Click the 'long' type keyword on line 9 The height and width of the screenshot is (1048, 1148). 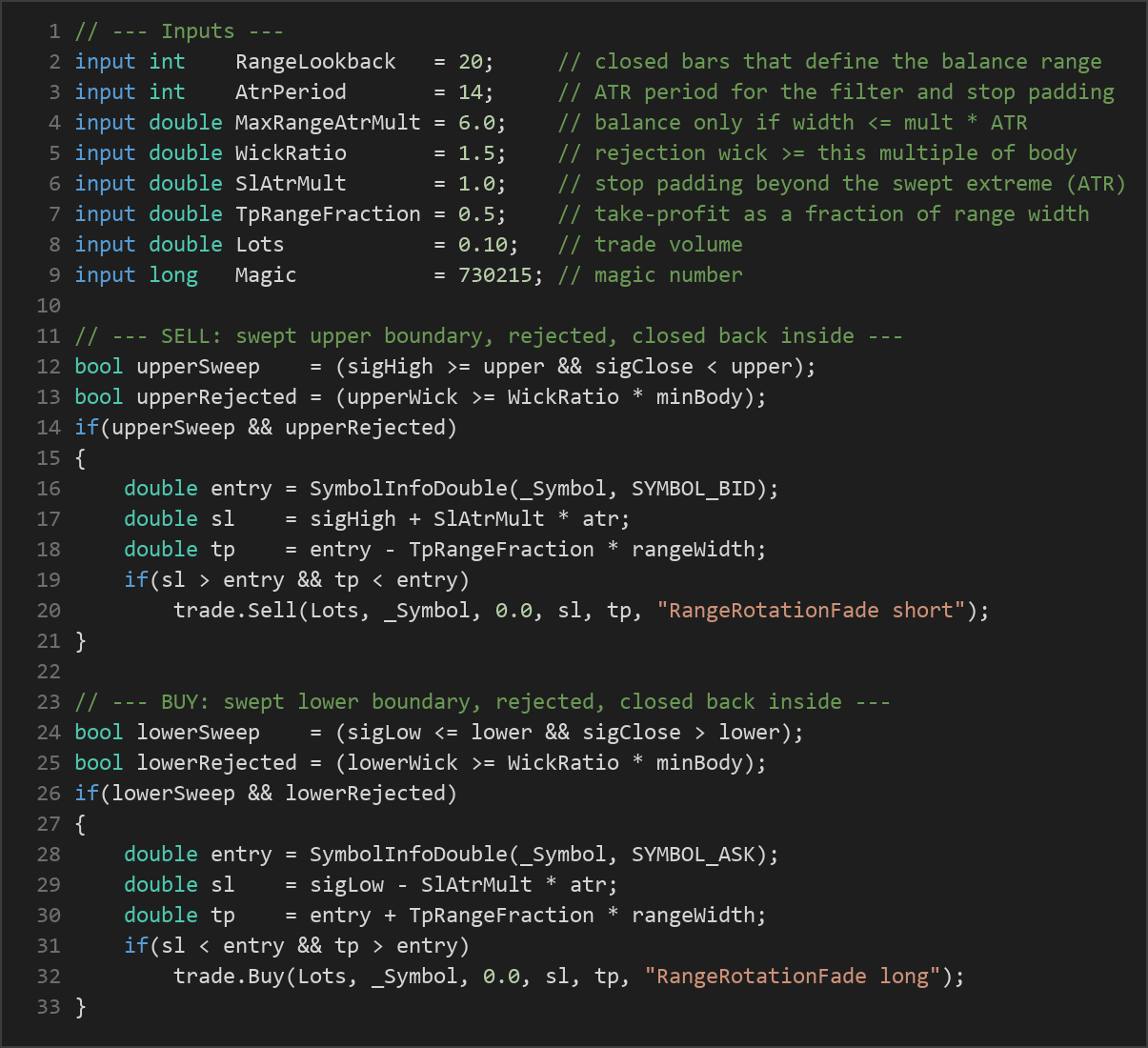click(x=173, y=275)
